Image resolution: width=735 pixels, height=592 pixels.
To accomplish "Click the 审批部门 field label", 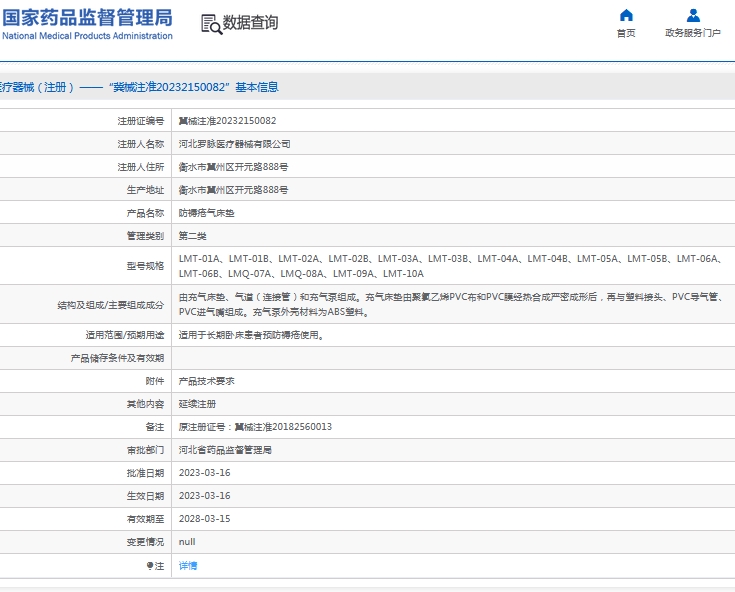I will pos(145,450).
